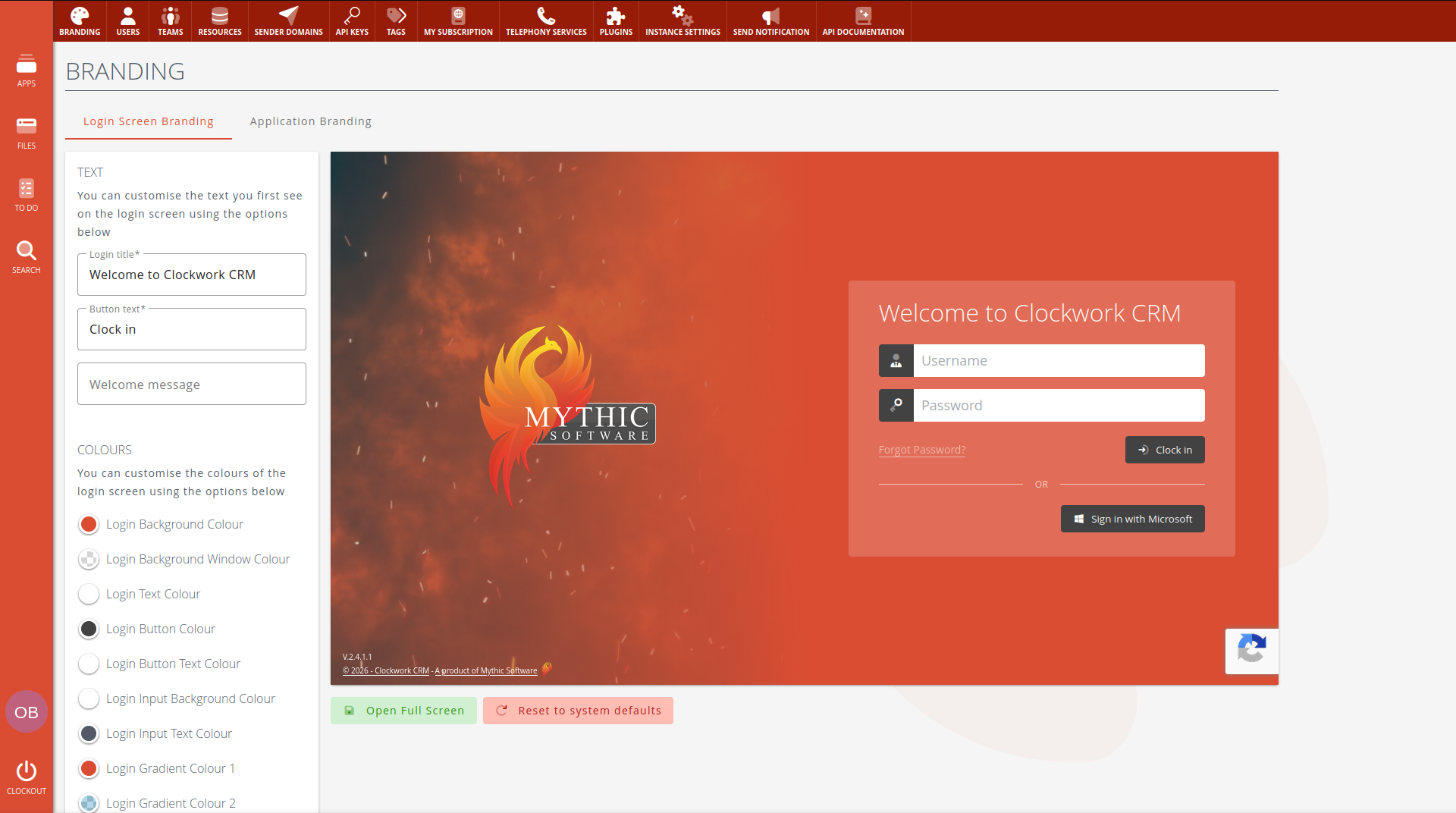Image resolution: width=1456 pixels, height=813 pixels.
Task: Open My Subscription
Action: (x=458, y=20)
